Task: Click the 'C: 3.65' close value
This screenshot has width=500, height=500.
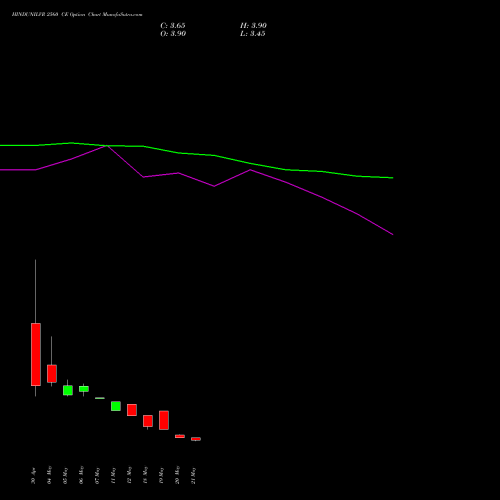Action: coord(173,26)
